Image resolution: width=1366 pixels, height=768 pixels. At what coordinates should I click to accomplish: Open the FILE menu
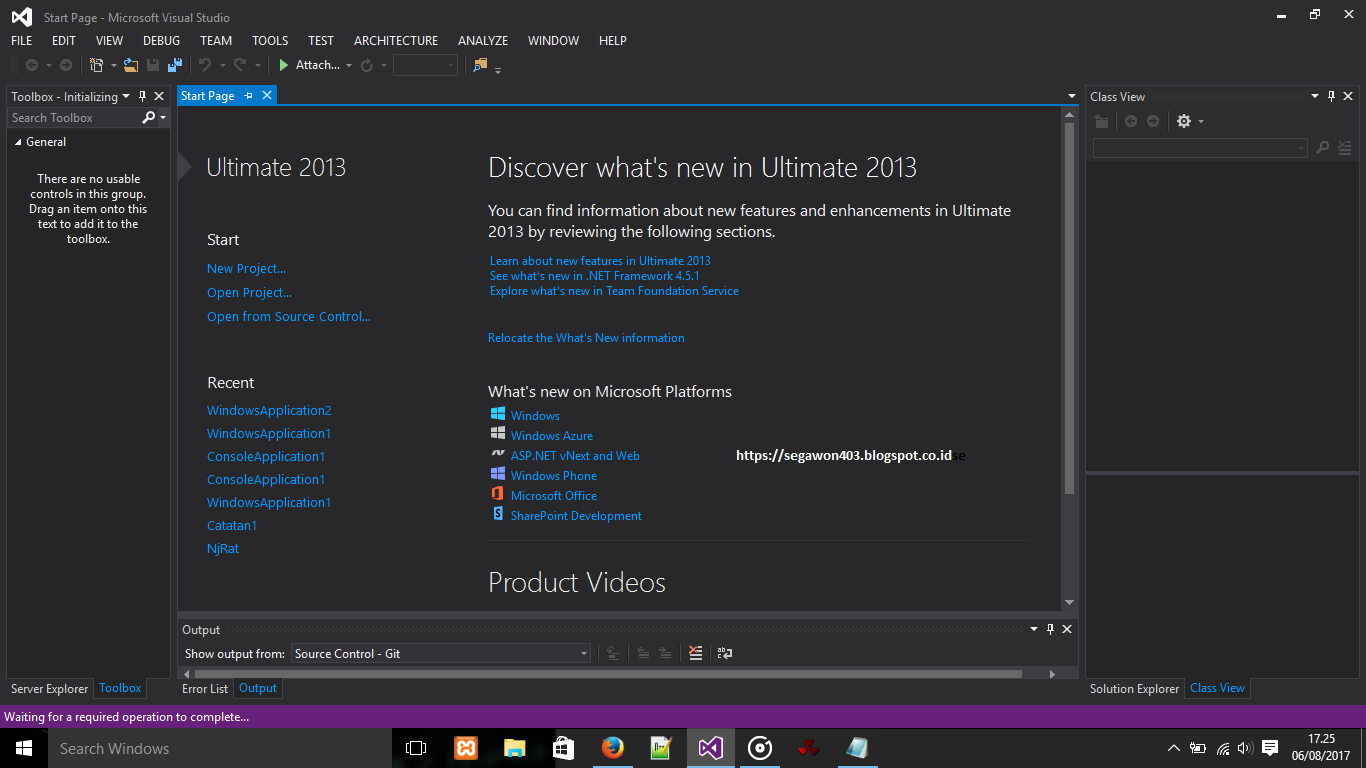coord(21,41)
